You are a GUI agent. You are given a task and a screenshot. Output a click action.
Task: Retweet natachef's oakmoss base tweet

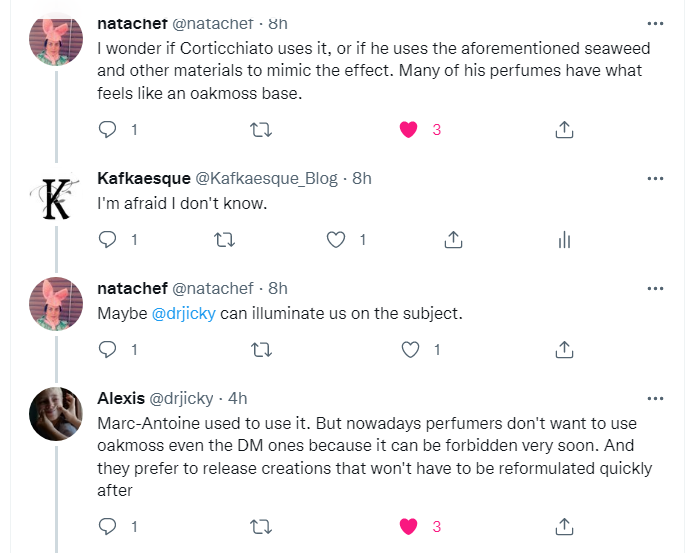pyautogui.click(x=260, y=129)
